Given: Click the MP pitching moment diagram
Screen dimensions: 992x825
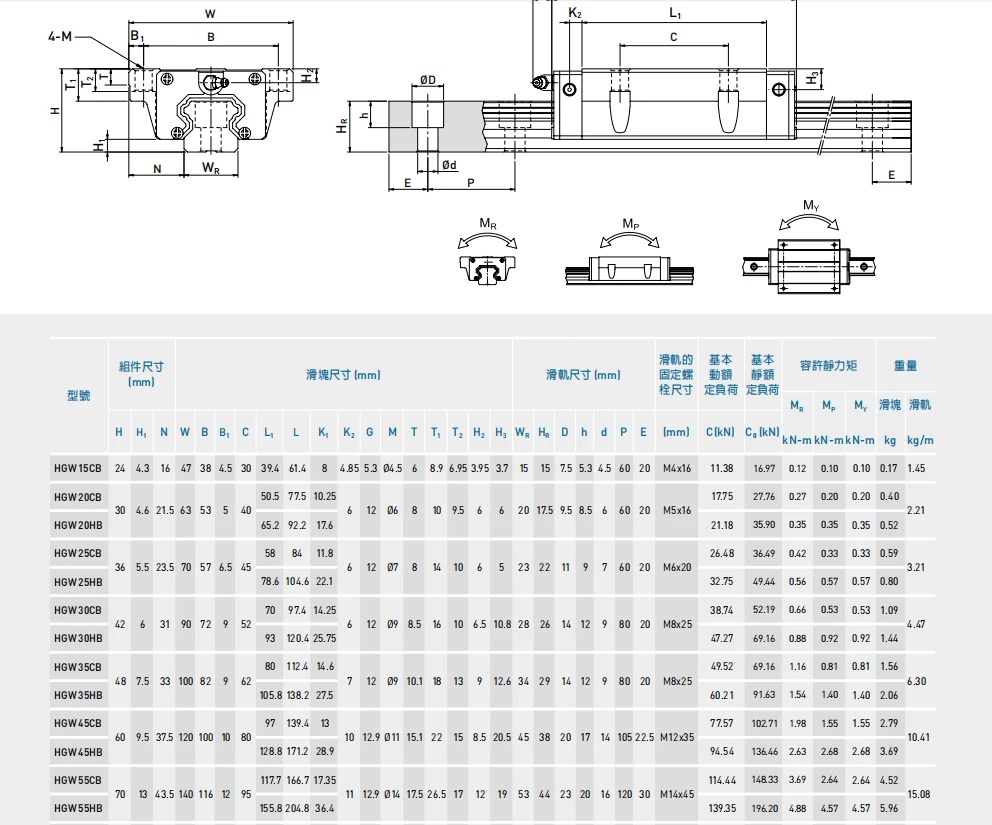Looking at the screenshot, I should (x=629, y=252).
